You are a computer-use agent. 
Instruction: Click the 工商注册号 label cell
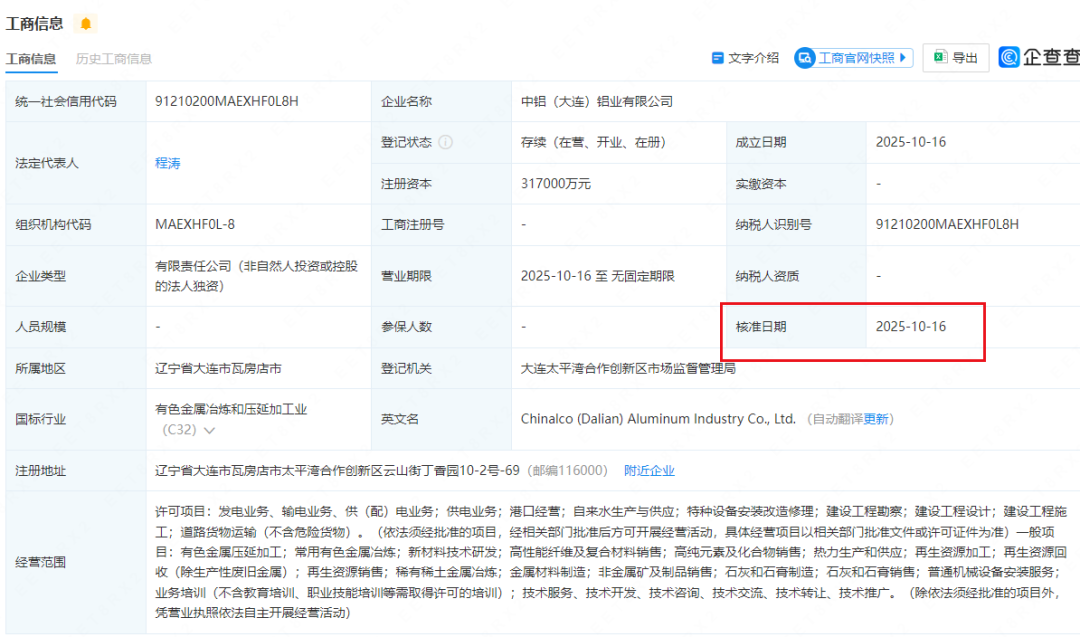pos(441,224)
